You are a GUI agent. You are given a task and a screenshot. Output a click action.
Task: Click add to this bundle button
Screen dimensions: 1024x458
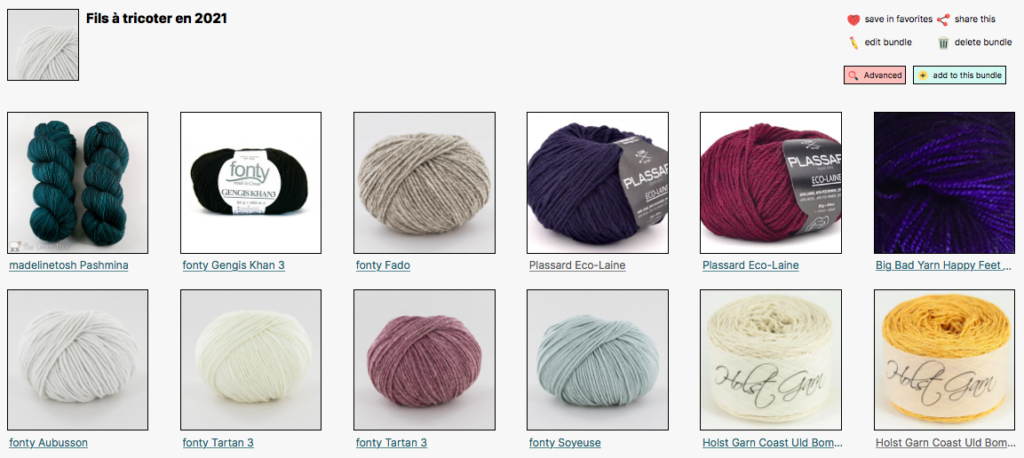(959, 76)
